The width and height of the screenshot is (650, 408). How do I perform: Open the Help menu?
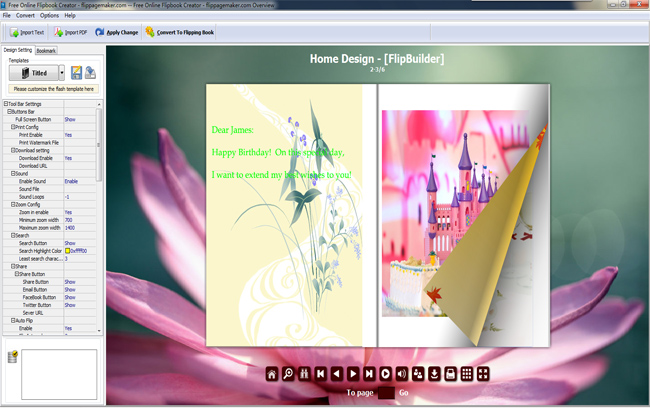tap(70, 15)
